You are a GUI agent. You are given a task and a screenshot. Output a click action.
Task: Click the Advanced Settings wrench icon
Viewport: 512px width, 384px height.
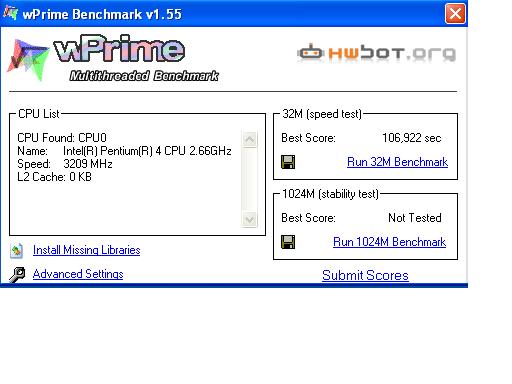17,275
